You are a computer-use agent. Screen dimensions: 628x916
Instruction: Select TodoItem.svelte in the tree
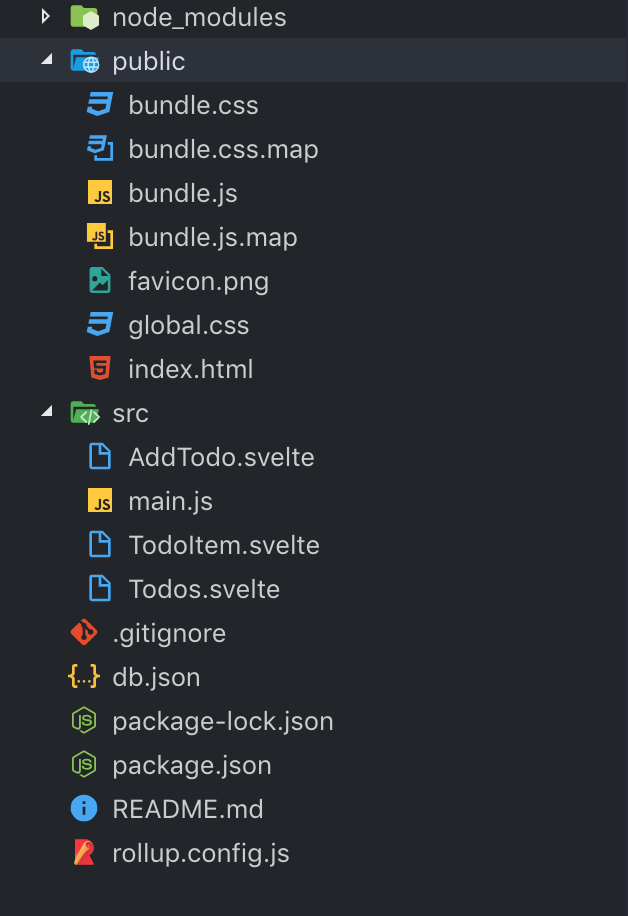(x=224, y=545)
